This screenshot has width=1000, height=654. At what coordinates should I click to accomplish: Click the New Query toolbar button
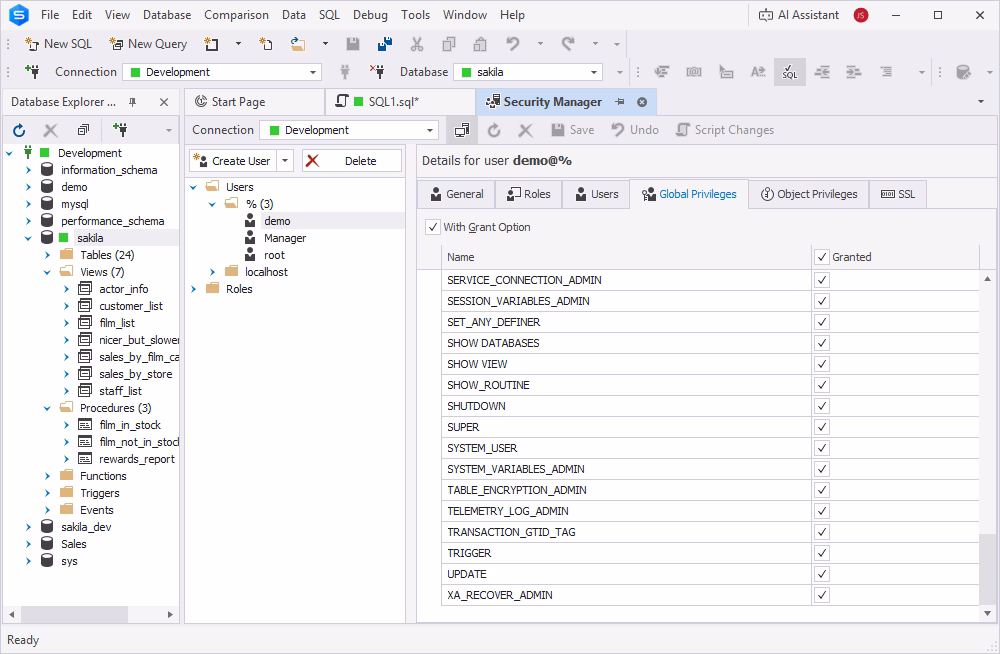click(x=149, y=44)
